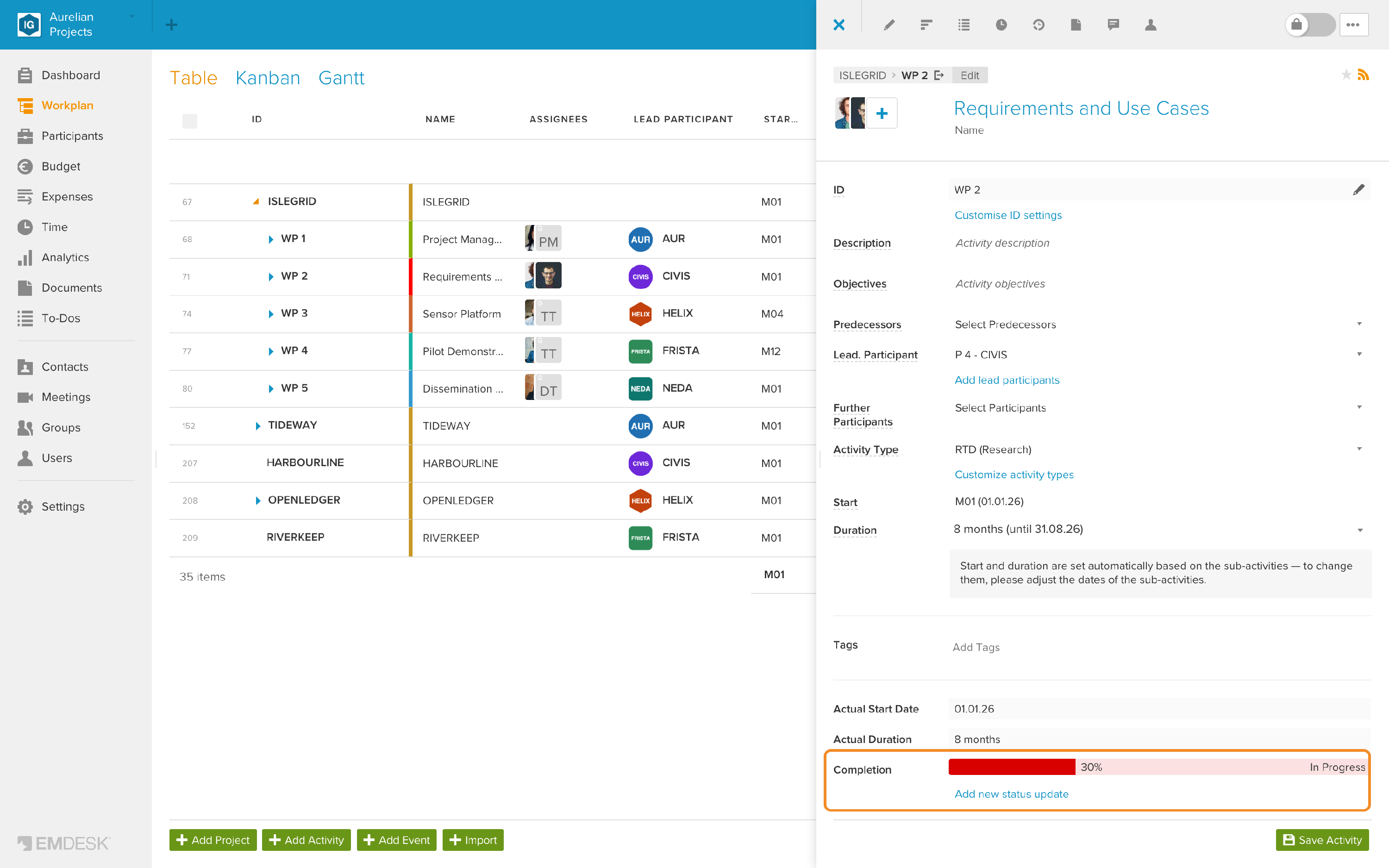Switch to the Gantt view tab

click(342, 77)
